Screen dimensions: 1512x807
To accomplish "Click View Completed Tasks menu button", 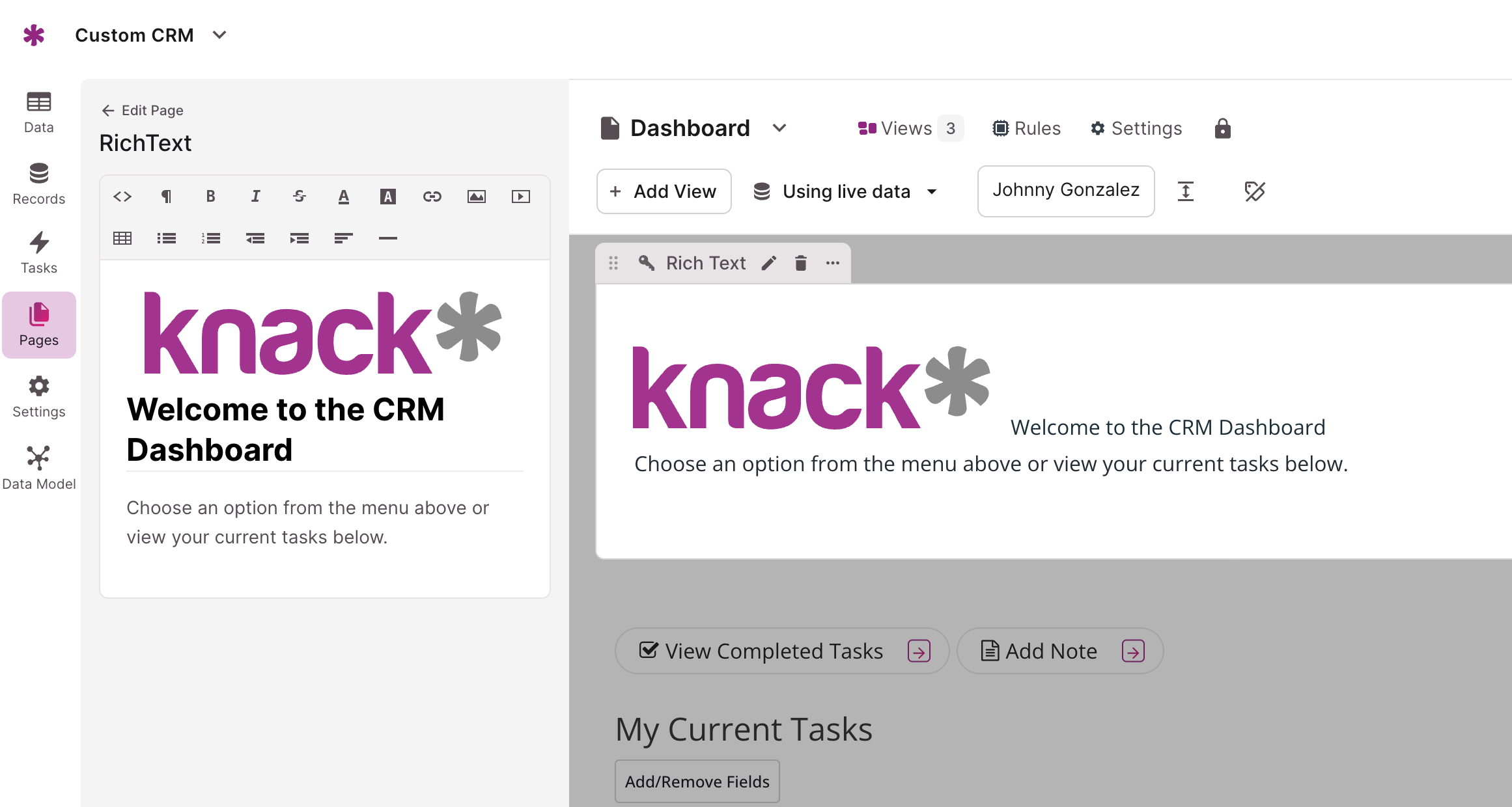I will [x=782, y=651].
